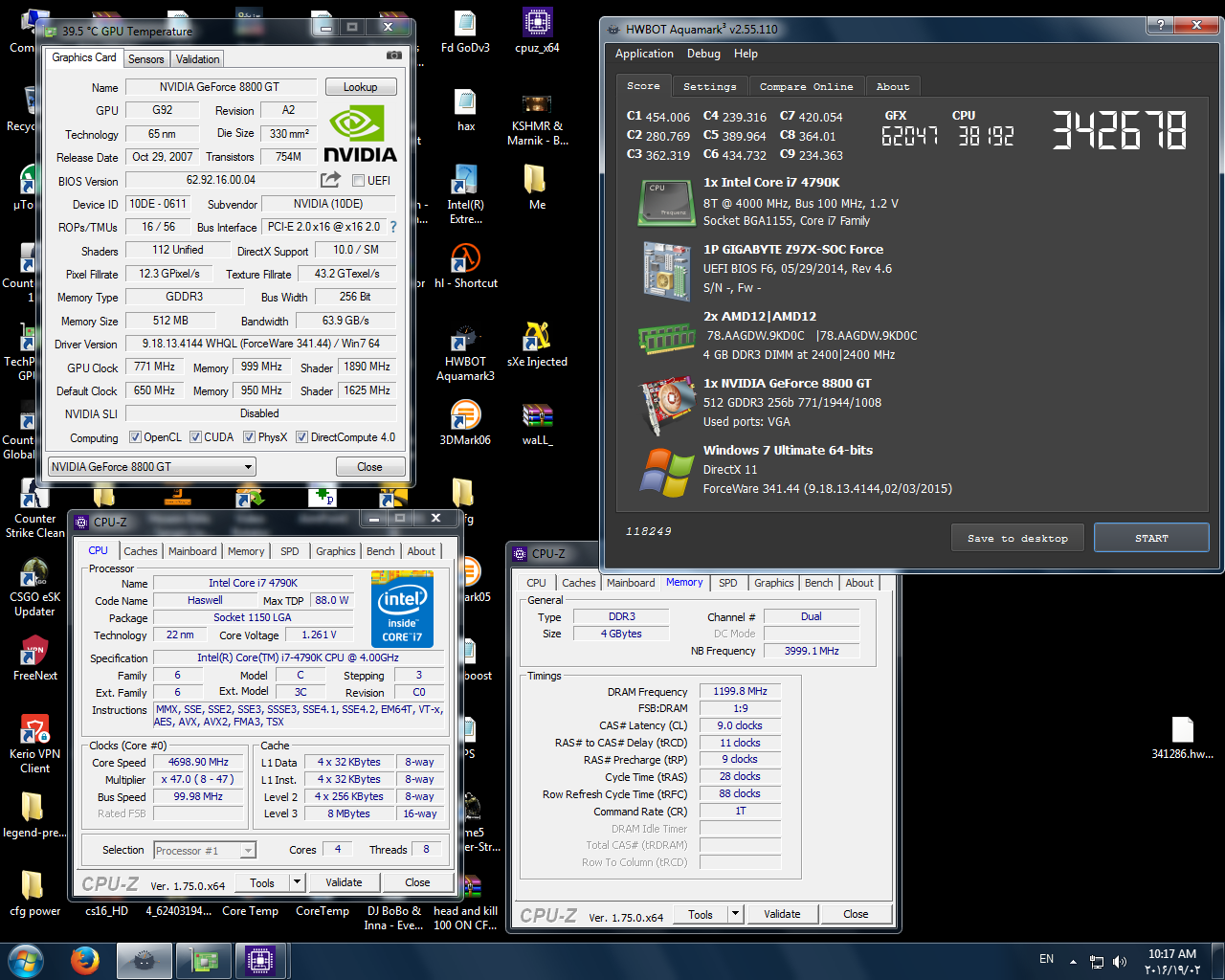Launch the FreeNext VPN desktop icon
The image size is (1225, 980).
[x=35, y=658]
